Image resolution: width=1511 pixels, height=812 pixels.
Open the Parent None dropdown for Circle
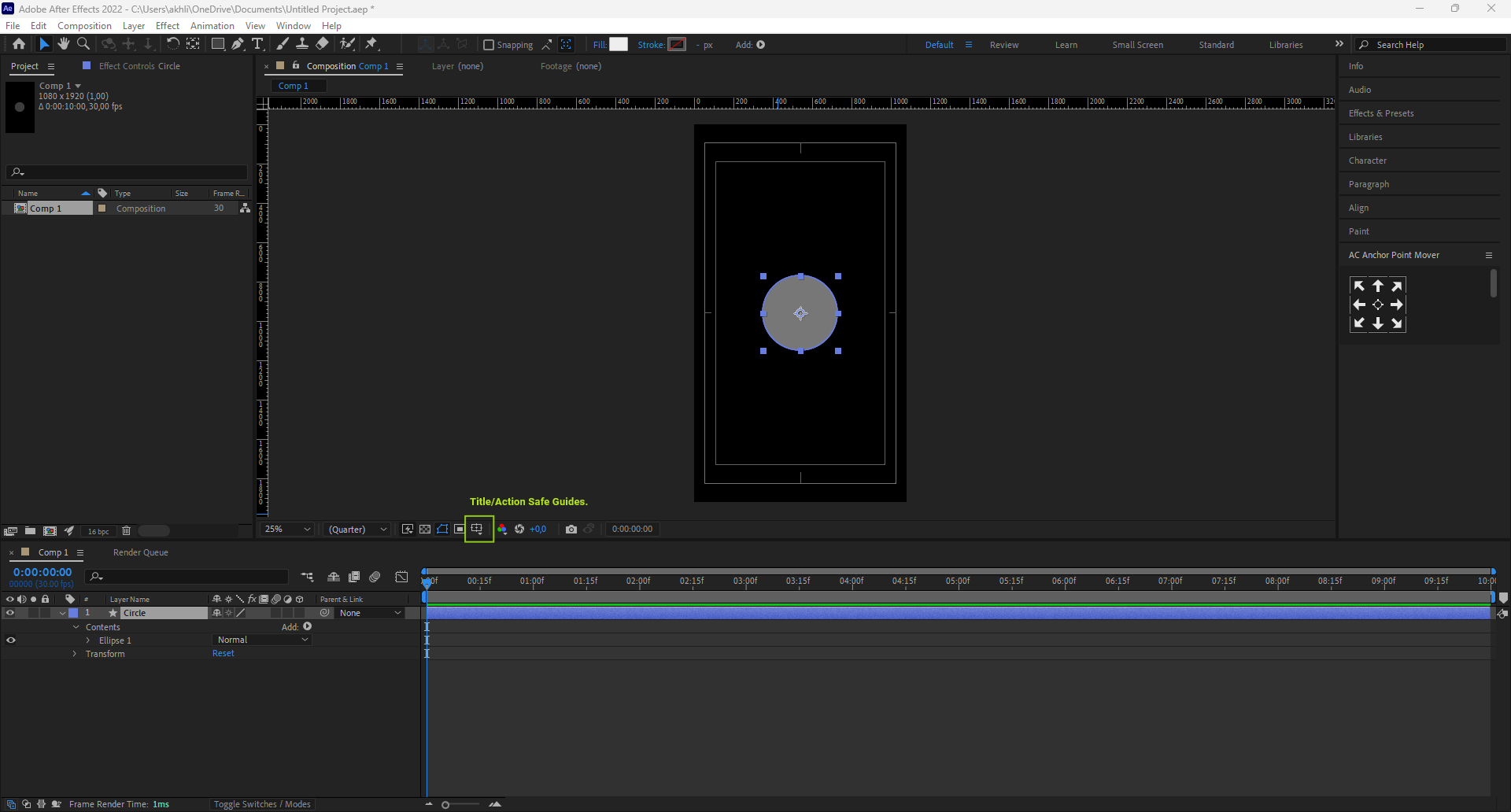[370, 613]
